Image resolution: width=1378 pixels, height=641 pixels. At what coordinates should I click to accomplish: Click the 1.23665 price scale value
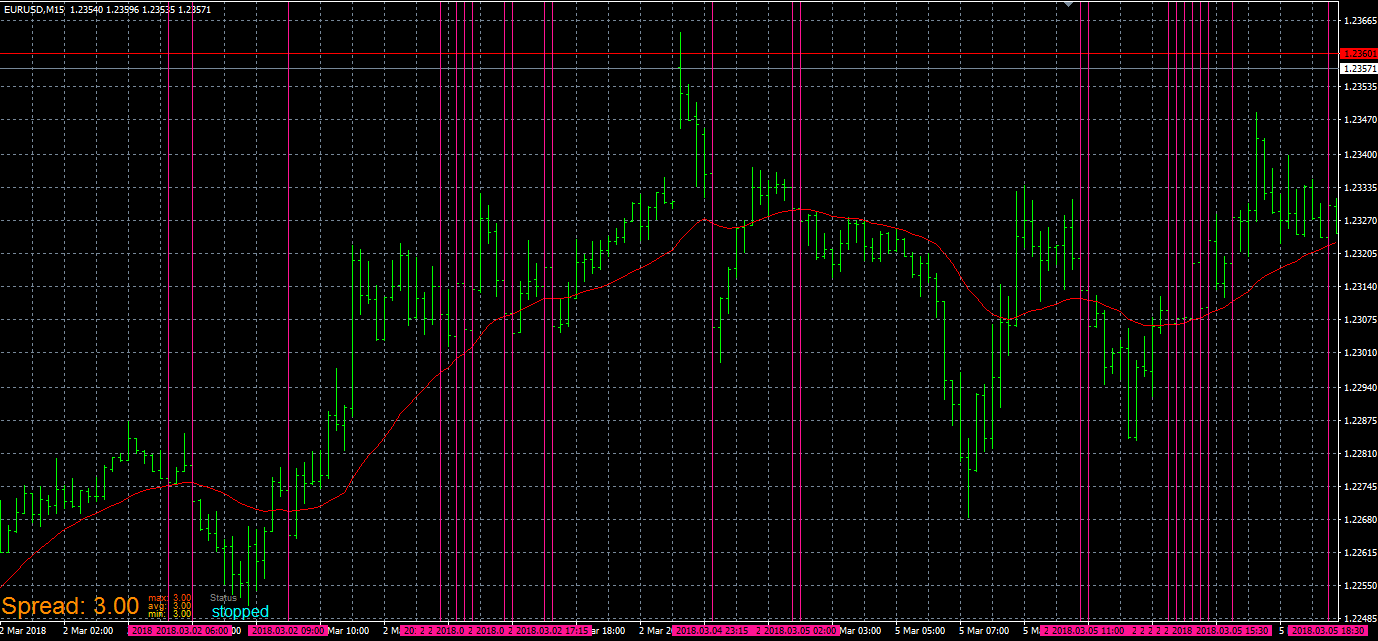(1359, 20)
